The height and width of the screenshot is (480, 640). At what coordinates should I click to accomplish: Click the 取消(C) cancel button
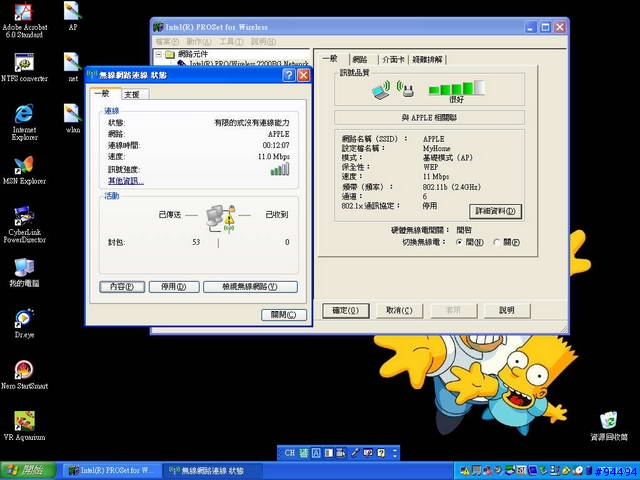(399, 310)
